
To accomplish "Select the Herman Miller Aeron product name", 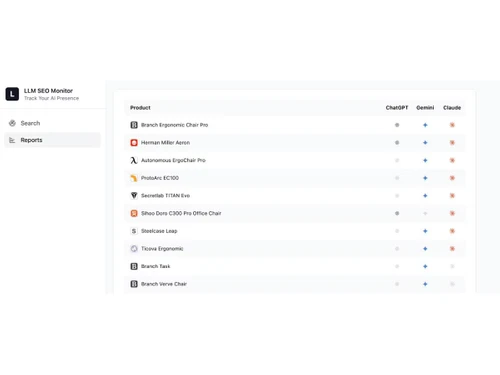I will (166, 143).
